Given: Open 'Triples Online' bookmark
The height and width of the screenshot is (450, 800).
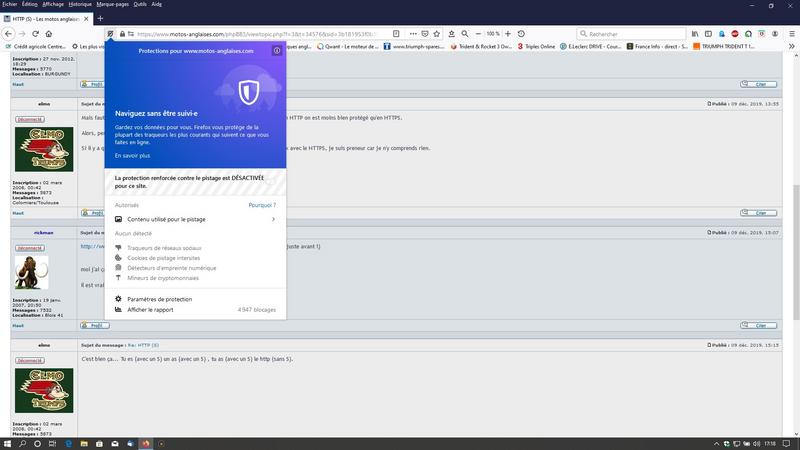Looking at the screenshot, I should [536, 46].
